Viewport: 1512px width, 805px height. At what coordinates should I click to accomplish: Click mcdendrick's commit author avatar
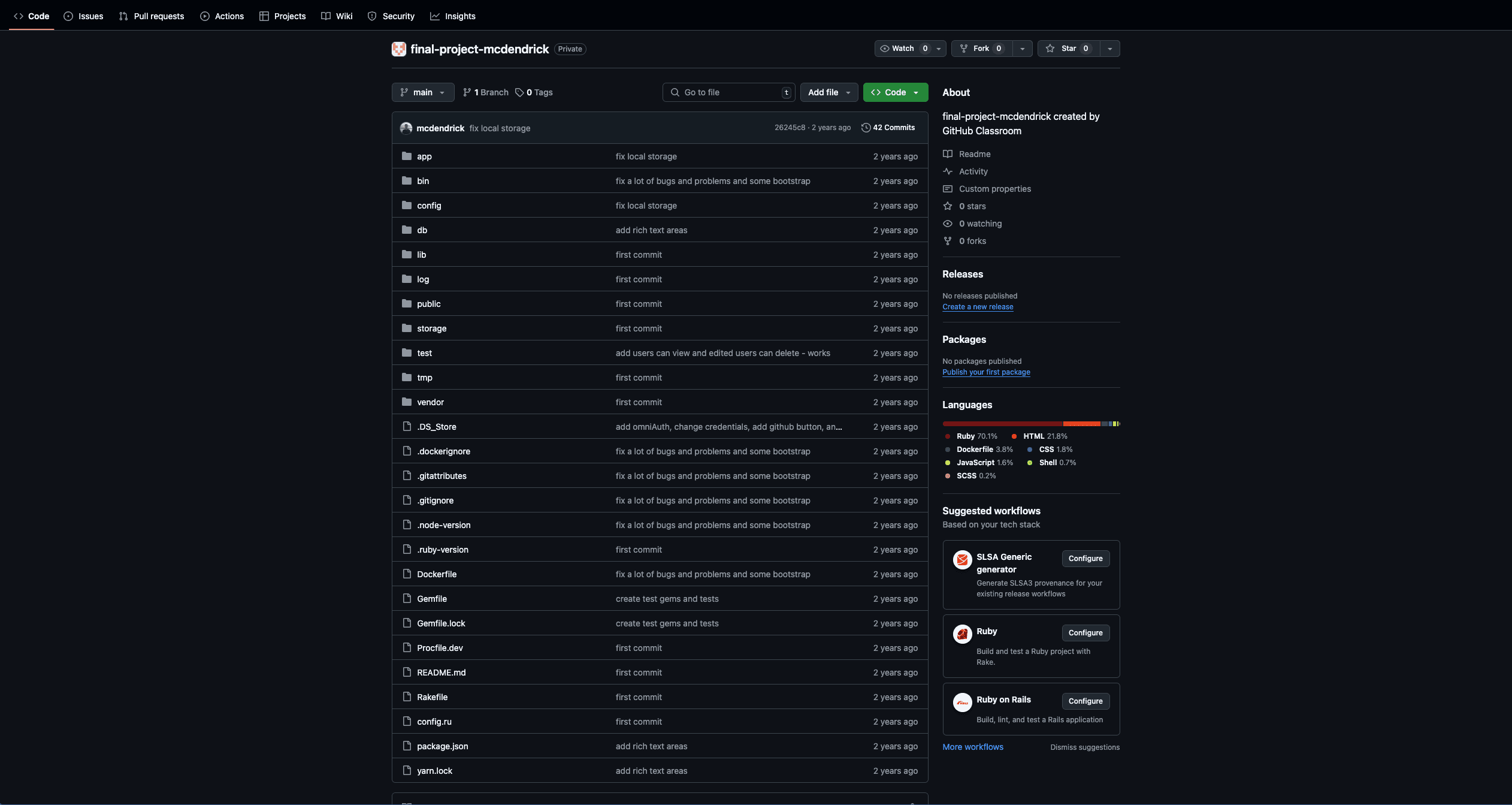point(406,128)
